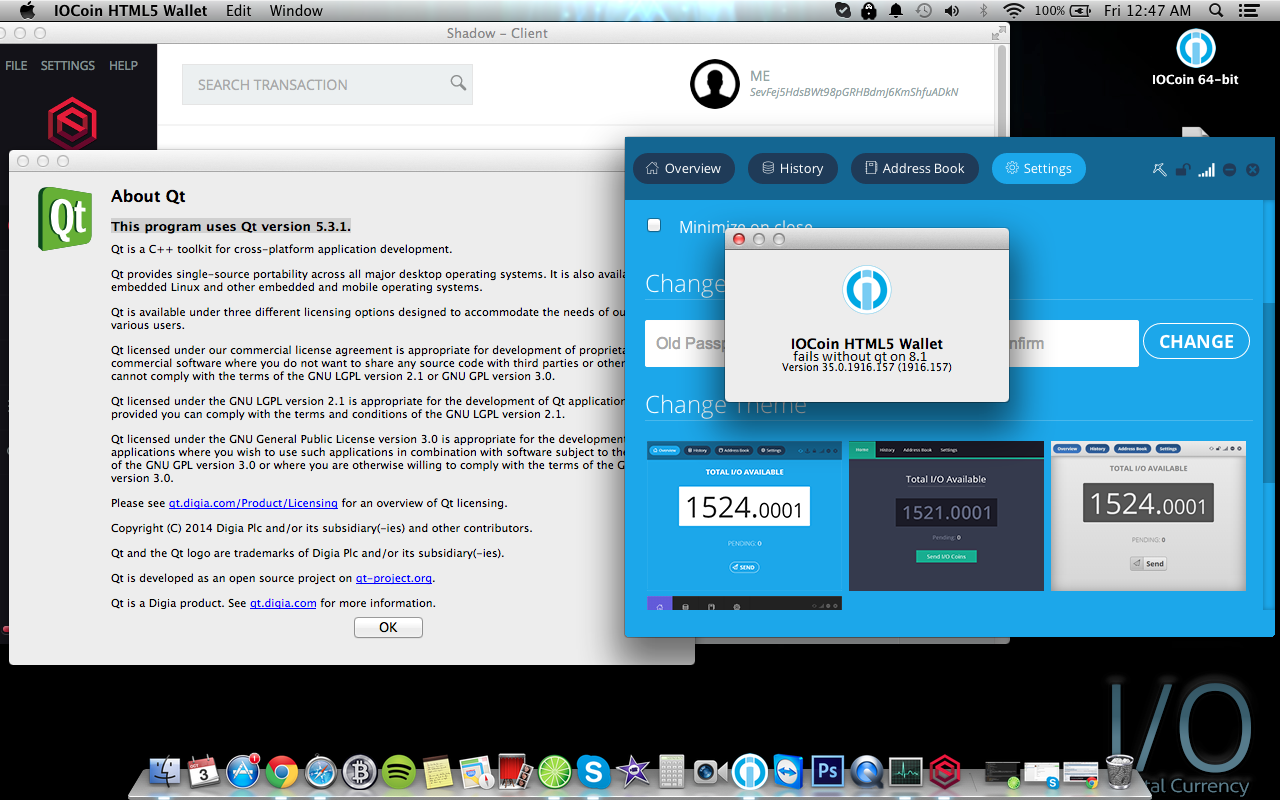The height and width of the screenshot is (800, 1280).
Task: Follow the qt.digia.com link for more information
Action: coord(283,603)
